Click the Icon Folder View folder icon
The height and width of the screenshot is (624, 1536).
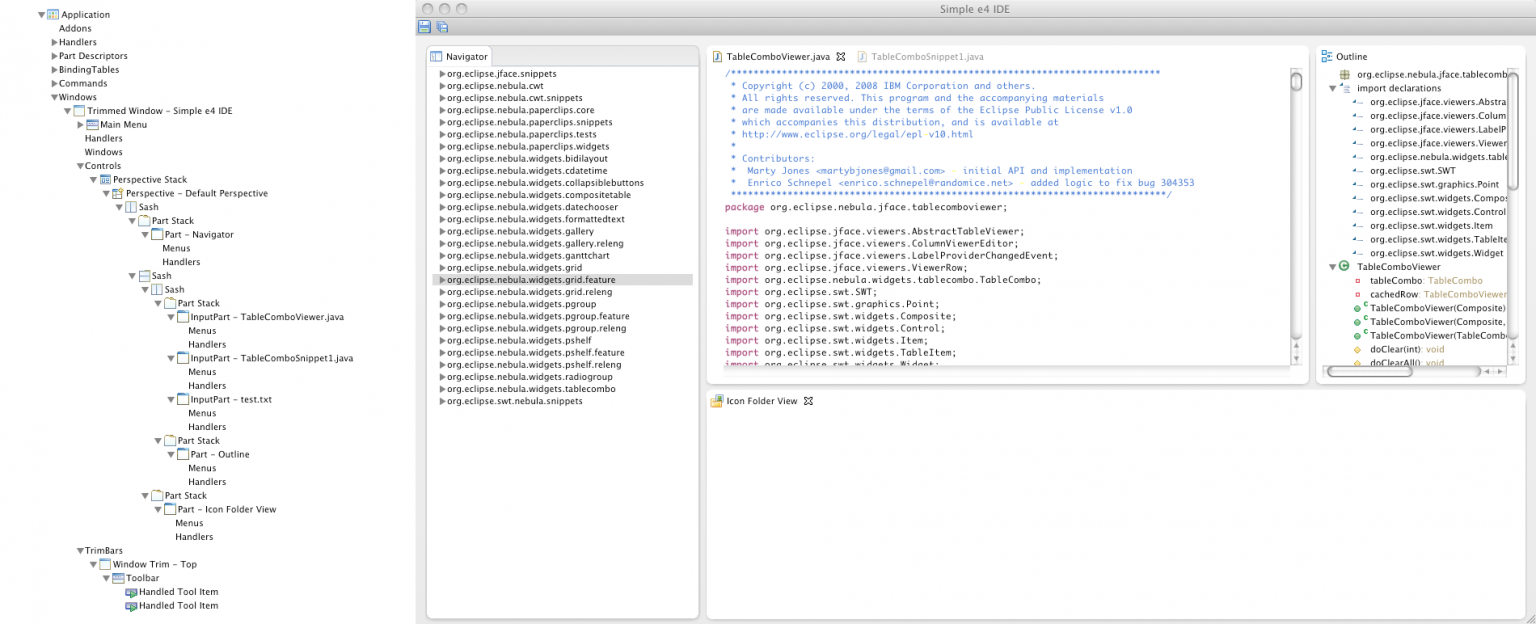(716, 401)
